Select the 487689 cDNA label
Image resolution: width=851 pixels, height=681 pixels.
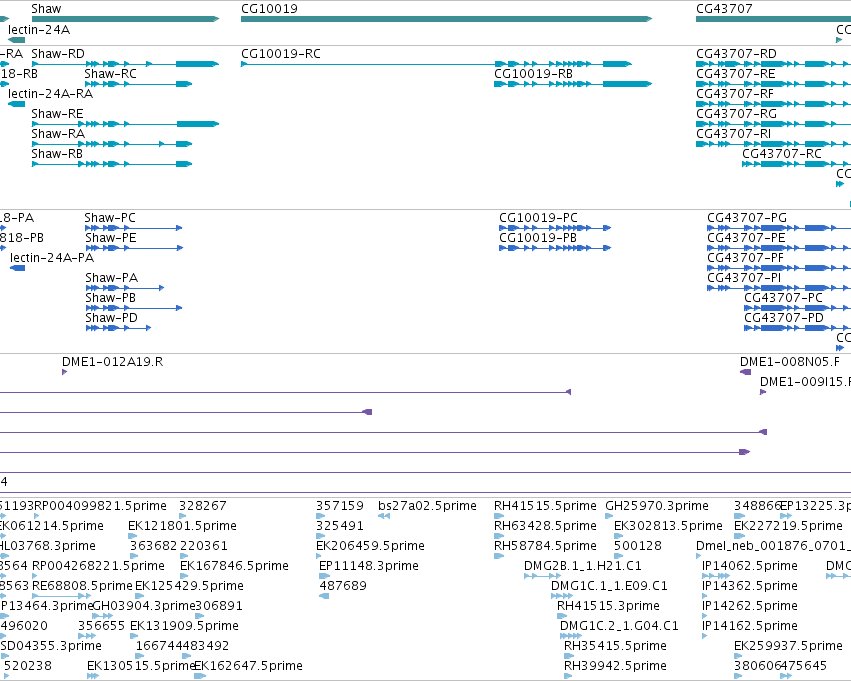[x=343, y=587]
